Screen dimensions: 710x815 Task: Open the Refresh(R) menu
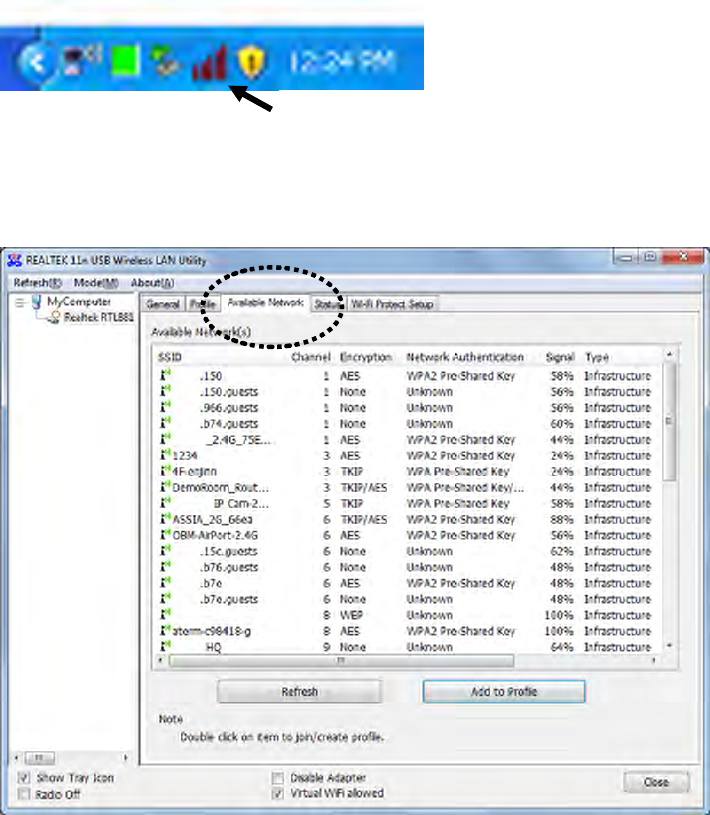click(x=37, y=283)
